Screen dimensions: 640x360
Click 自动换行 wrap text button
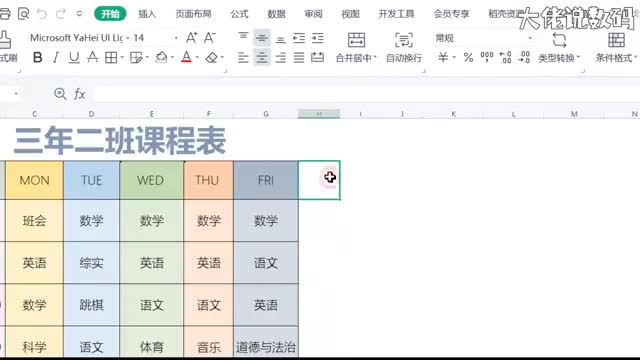coord(404,48)
